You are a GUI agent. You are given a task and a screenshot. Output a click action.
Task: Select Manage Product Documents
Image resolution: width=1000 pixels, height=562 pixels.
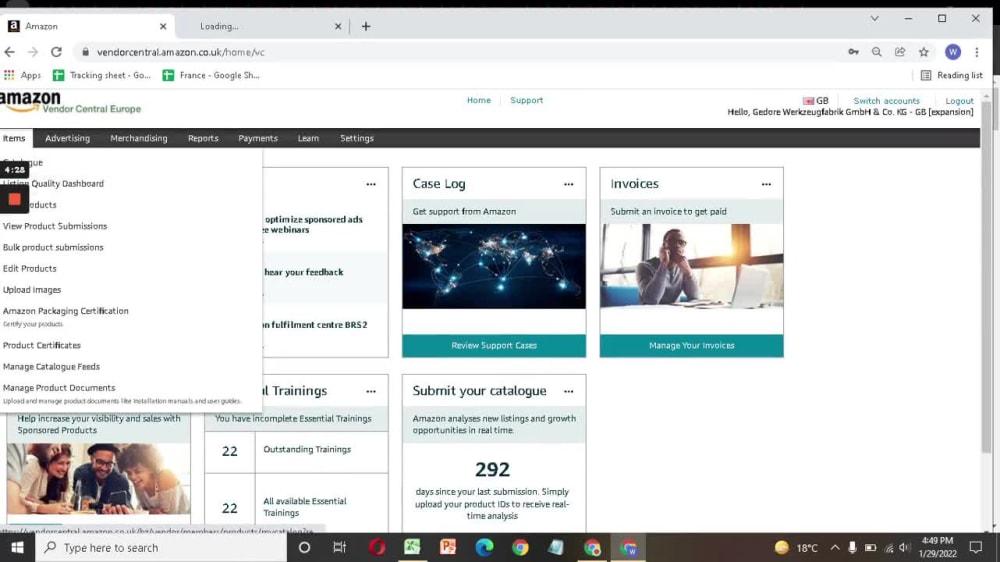(x=59, y=388)
